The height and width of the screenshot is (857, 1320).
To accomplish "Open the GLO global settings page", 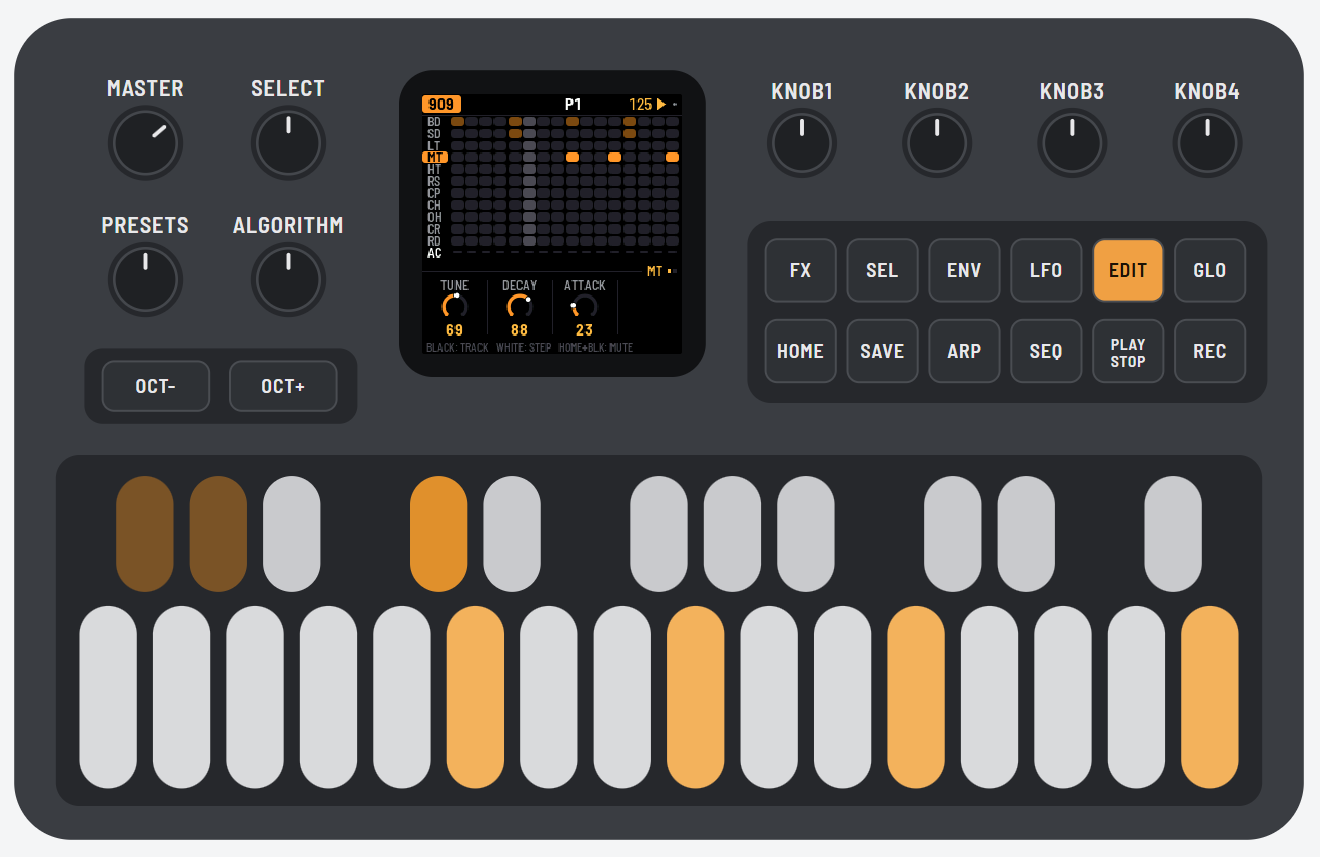I will point(1210,270).
